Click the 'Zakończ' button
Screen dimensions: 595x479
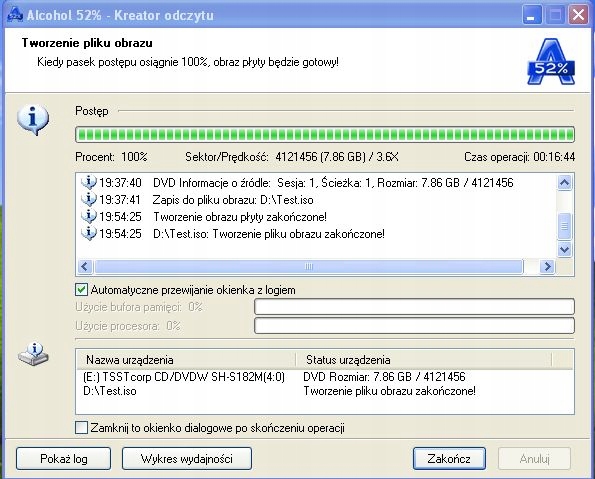point(449,459)
